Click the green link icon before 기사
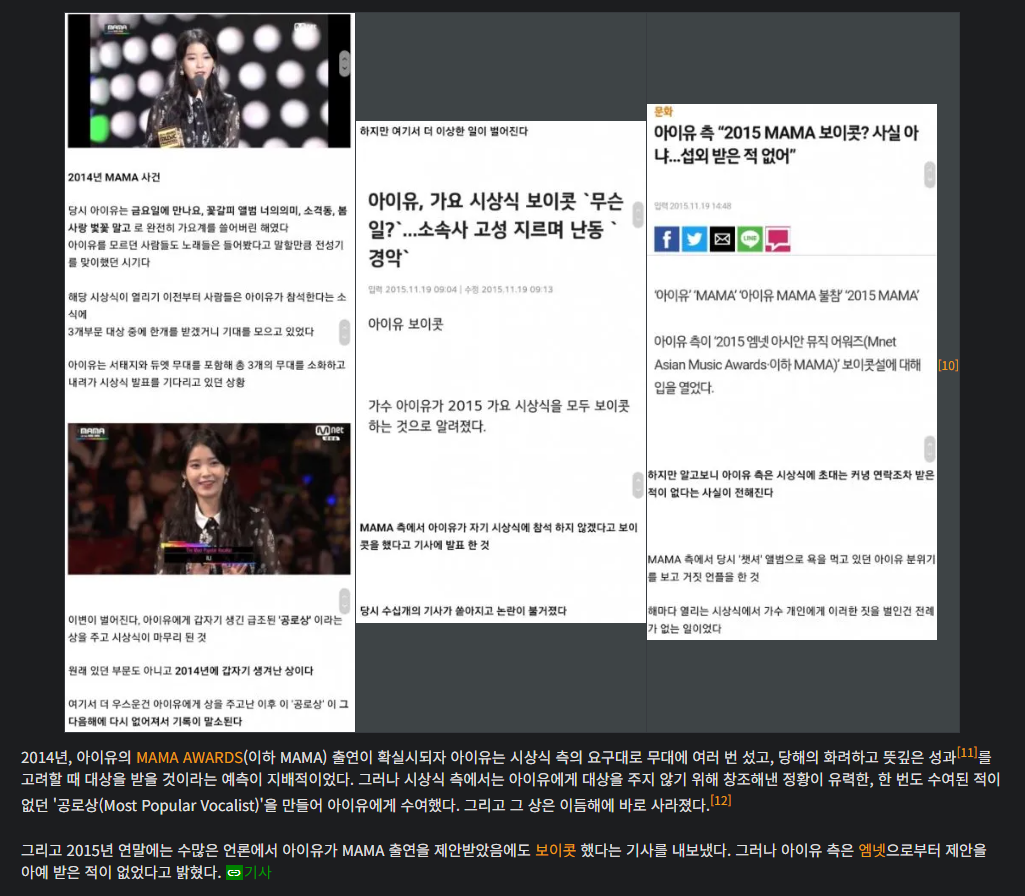 (233, 872)
